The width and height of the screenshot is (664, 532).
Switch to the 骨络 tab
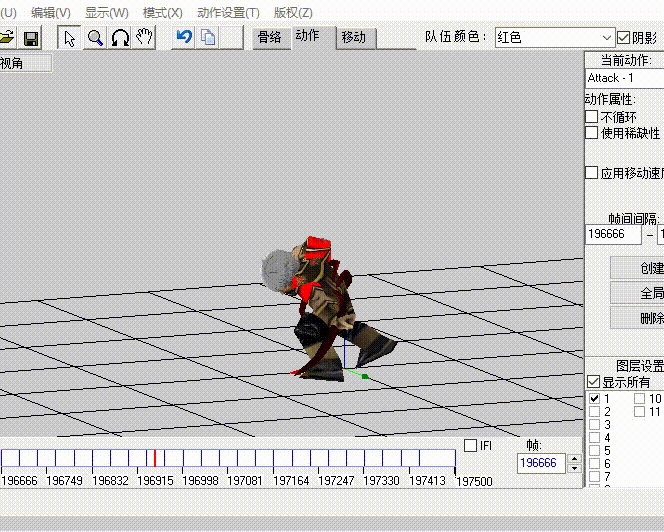point(269,38)
